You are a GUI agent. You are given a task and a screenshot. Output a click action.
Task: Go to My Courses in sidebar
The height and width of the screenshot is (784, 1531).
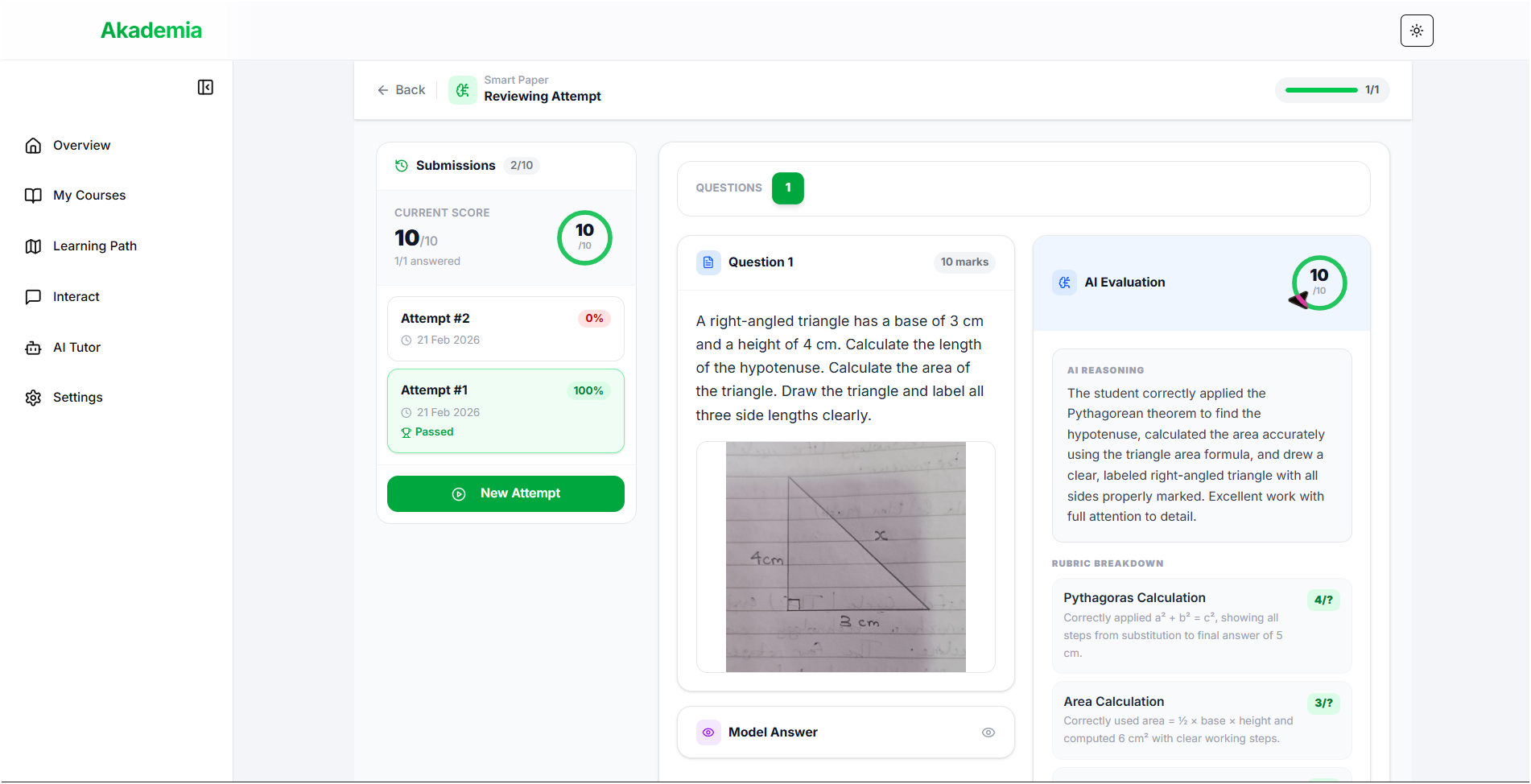tap(89, 196)
